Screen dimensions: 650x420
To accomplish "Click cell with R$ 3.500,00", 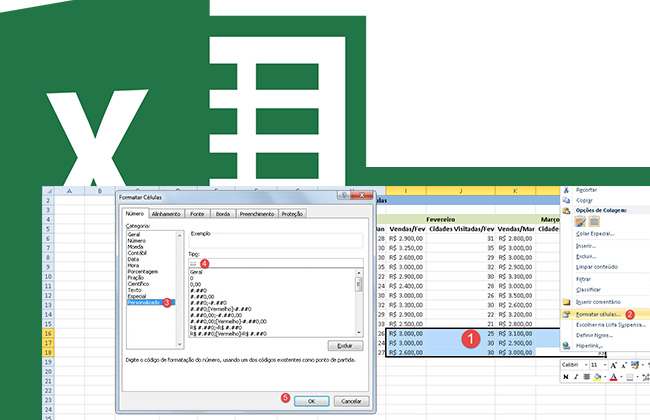I will [516, 296].
